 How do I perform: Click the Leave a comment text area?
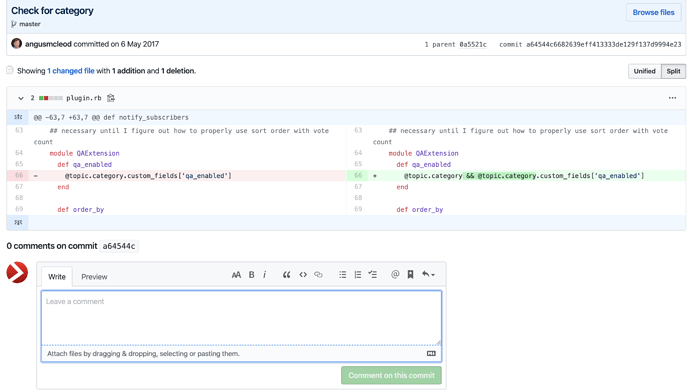[x=241, y=317]
